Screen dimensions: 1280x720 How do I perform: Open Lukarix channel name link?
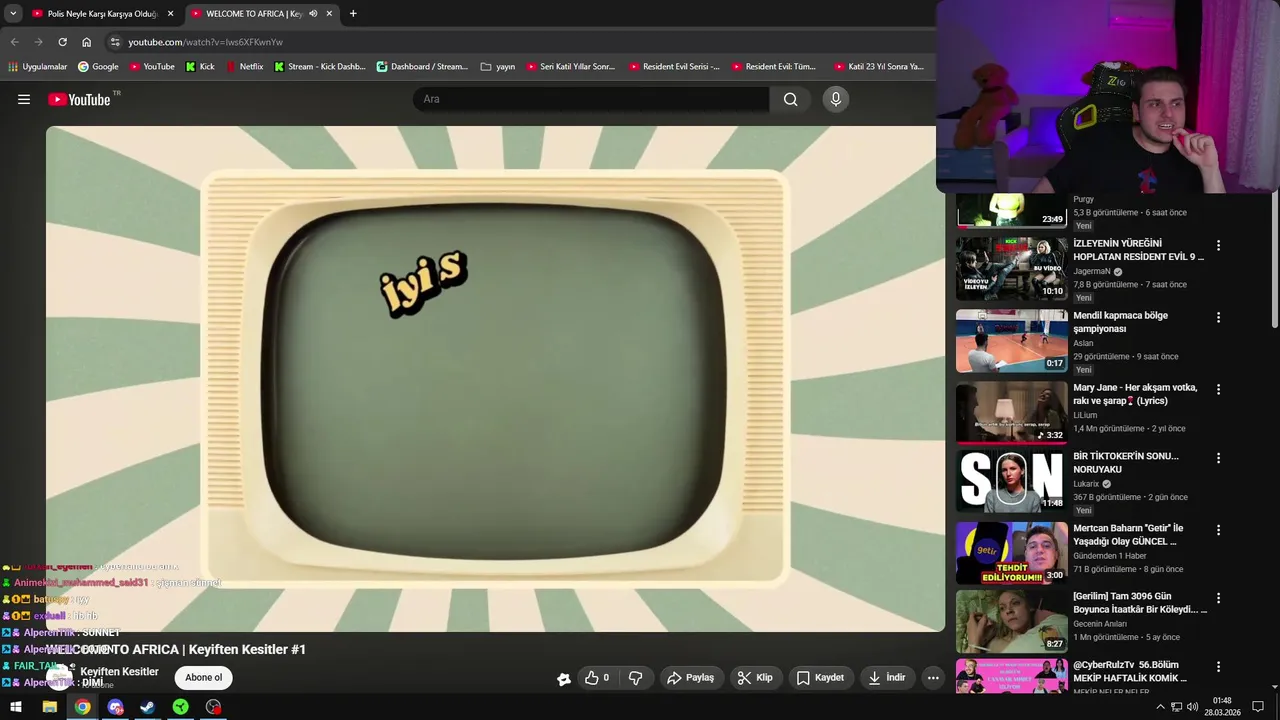[x=1086, y=484]
